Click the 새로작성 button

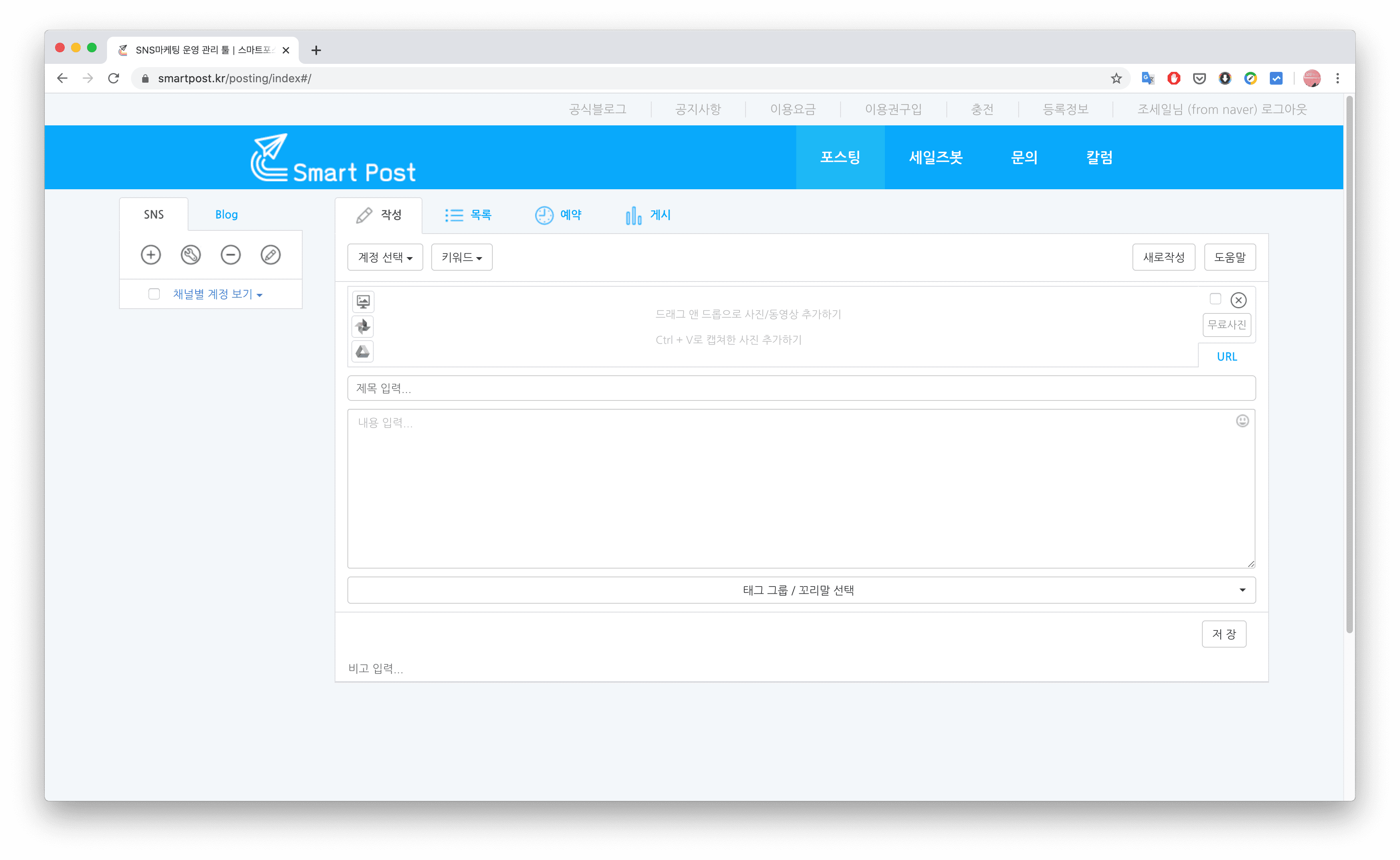[x=1163, y=257]
